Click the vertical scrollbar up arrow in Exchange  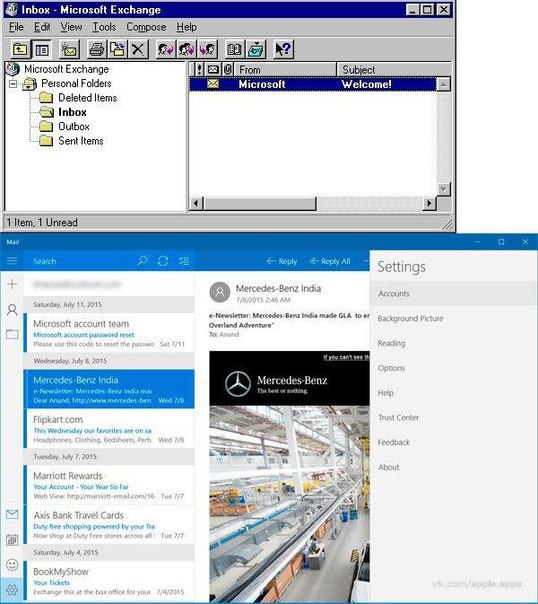coord(444,84)
